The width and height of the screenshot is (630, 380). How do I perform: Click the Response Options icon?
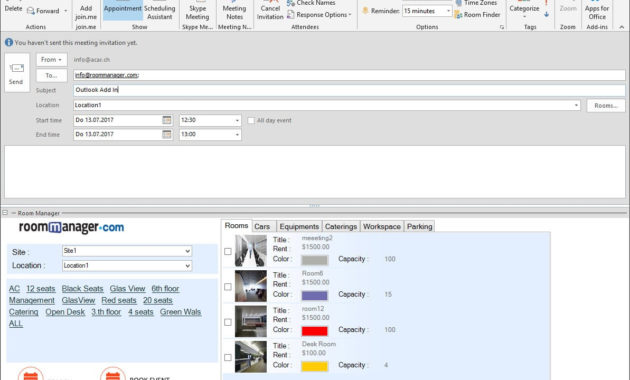tap(290, 15)
